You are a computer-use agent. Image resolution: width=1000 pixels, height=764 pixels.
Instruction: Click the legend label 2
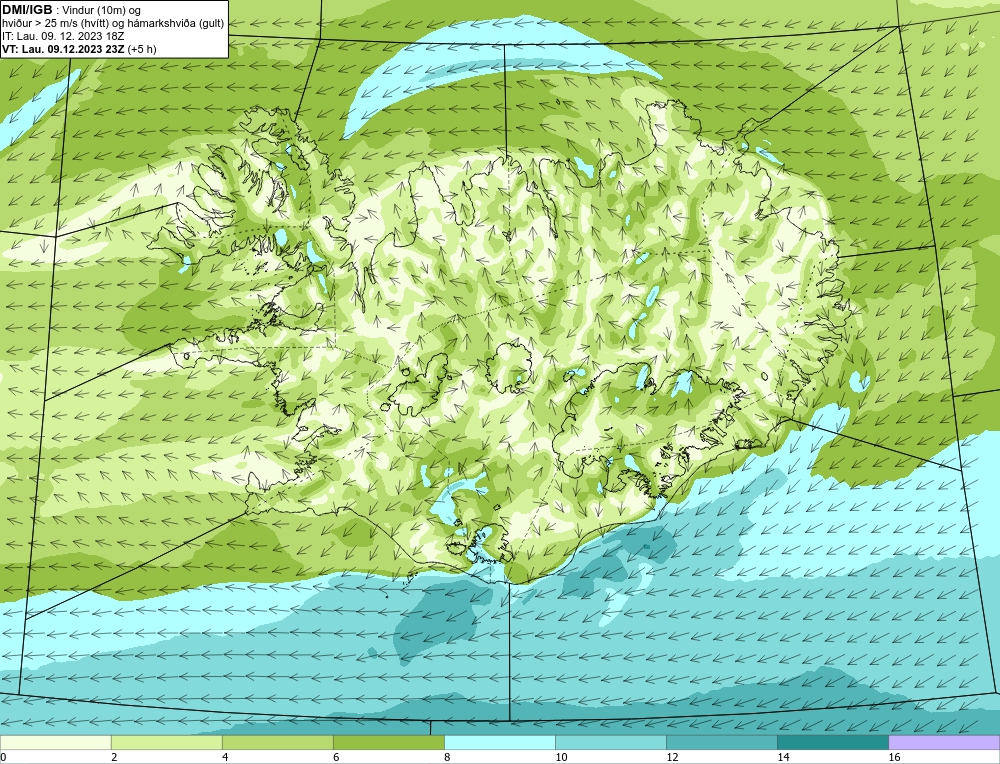pos(114,757)
